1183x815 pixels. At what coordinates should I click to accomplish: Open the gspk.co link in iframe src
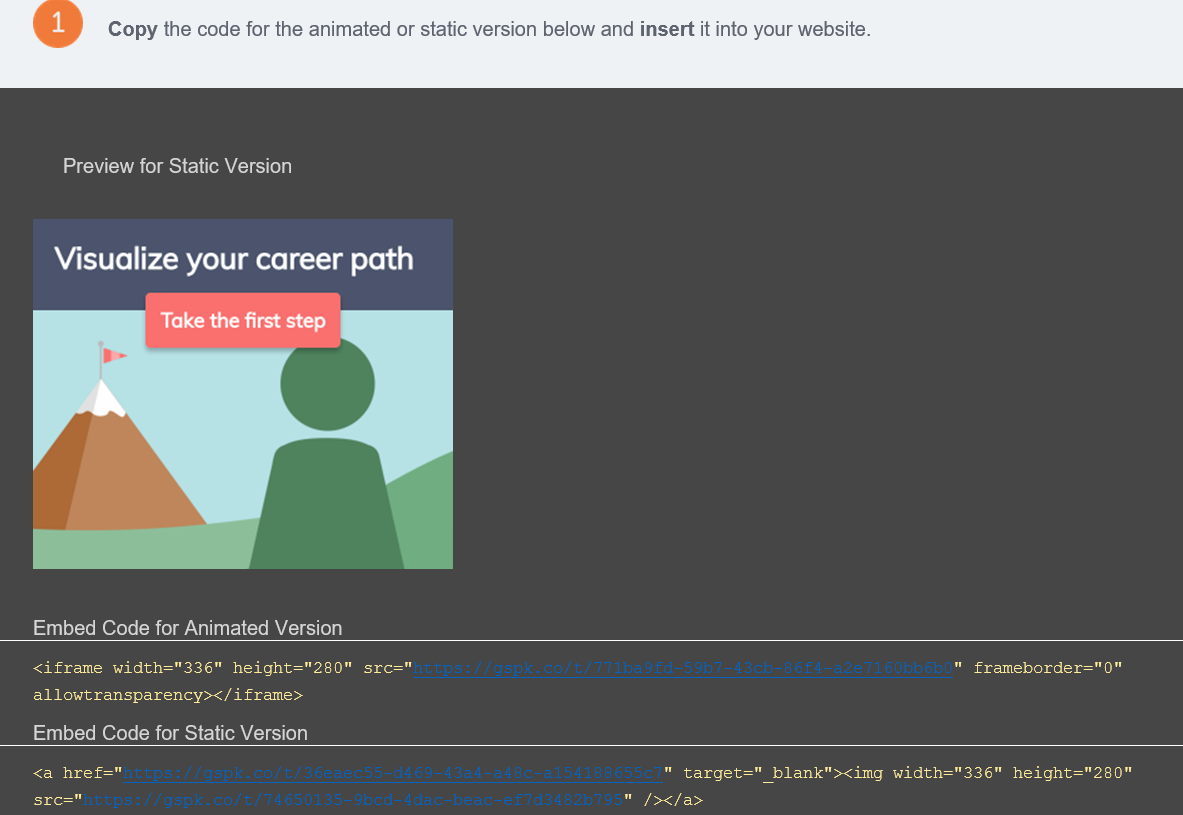[x=681, y=668]
